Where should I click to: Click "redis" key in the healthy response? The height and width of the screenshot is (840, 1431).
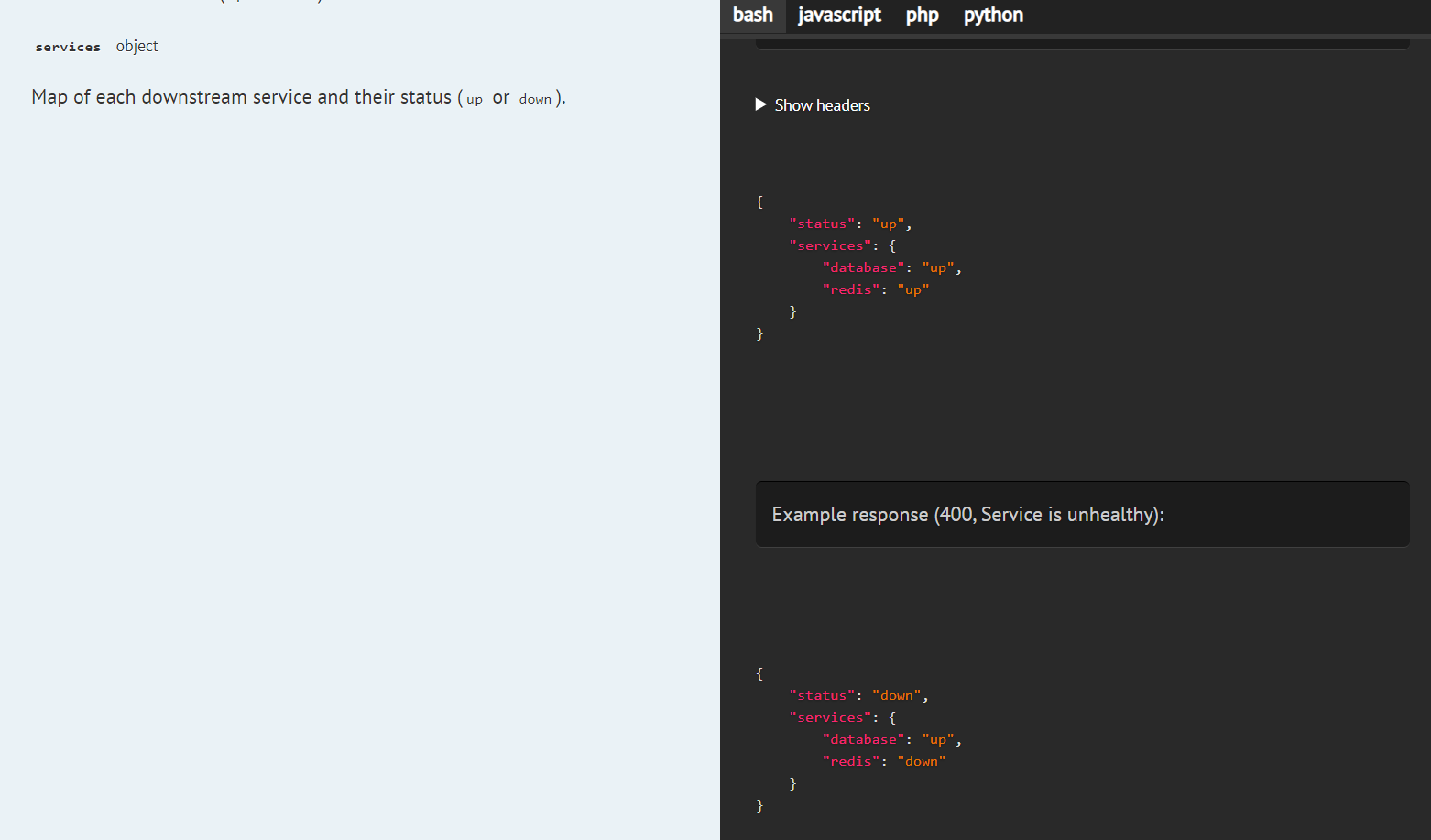[x=851, y=289]
